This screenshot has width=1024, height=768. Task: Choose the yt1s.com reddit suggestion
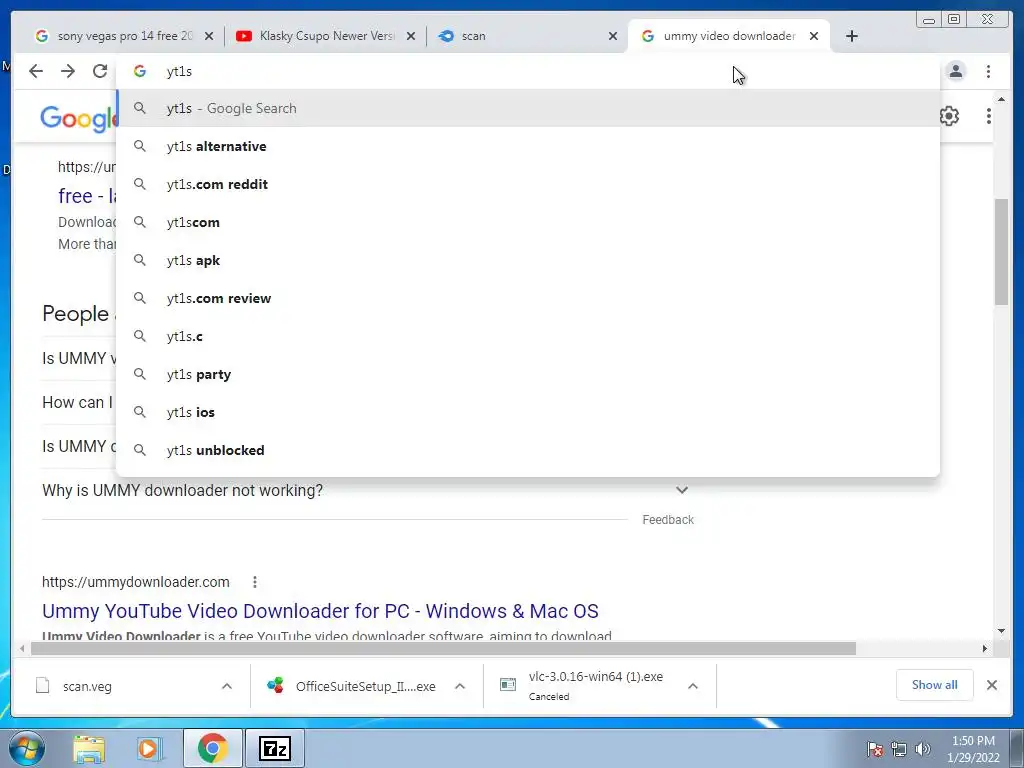pos(528,184)
